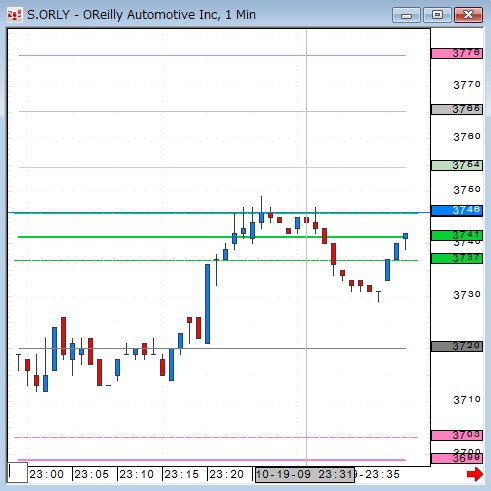Click the 23:35 time axis label
Screen dimensions: 491x491
(x=382, y=474)
